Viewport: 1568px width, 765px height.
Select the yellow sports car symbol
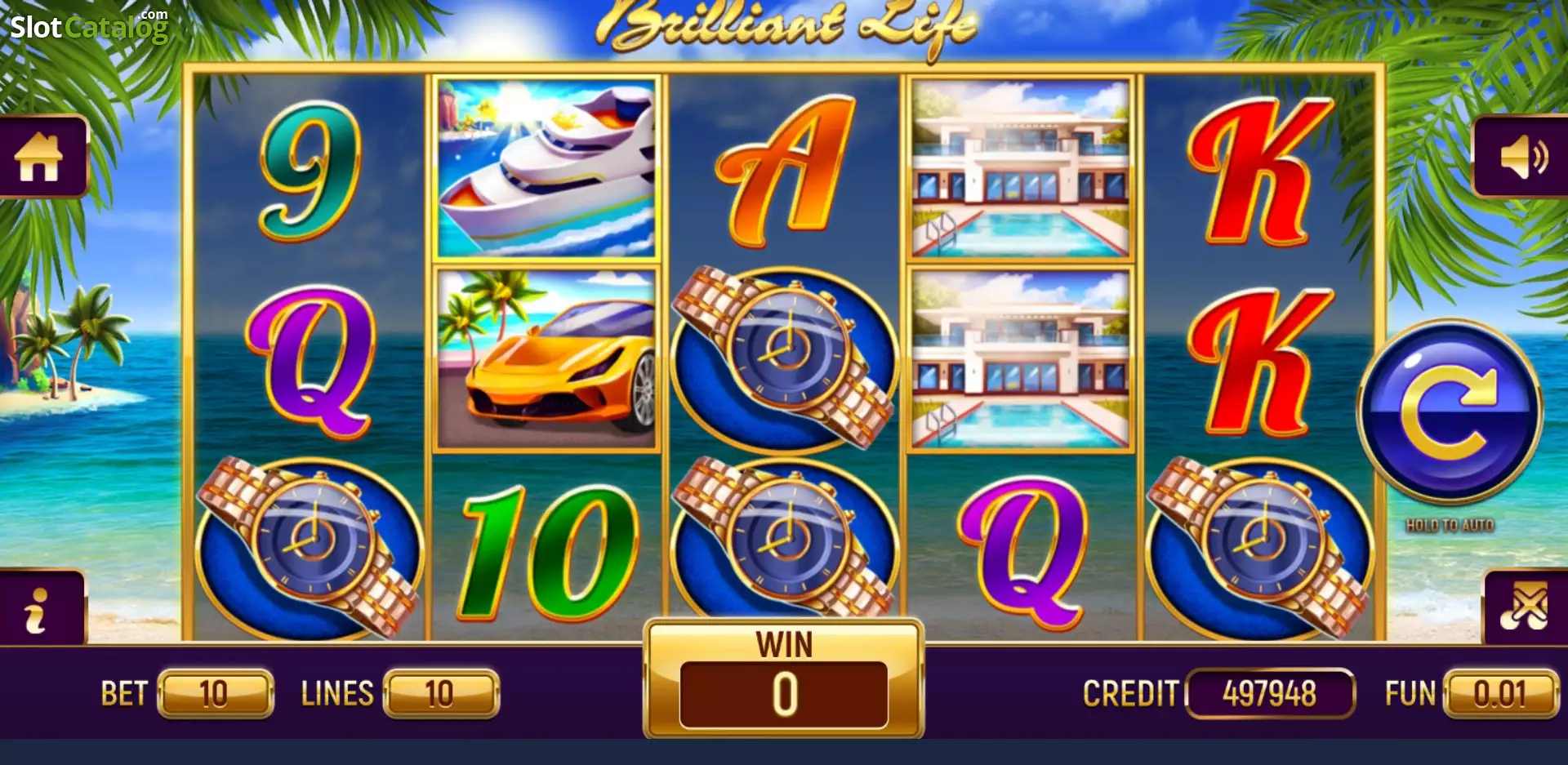[546, 359]
